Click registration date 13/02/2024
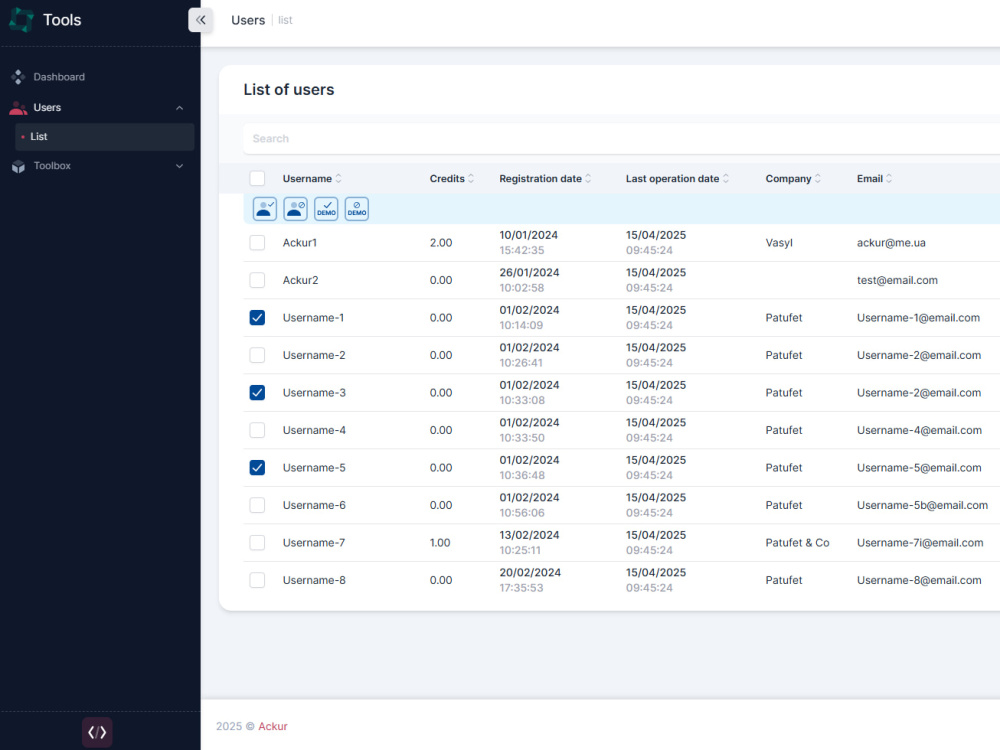 pos(529,535)
